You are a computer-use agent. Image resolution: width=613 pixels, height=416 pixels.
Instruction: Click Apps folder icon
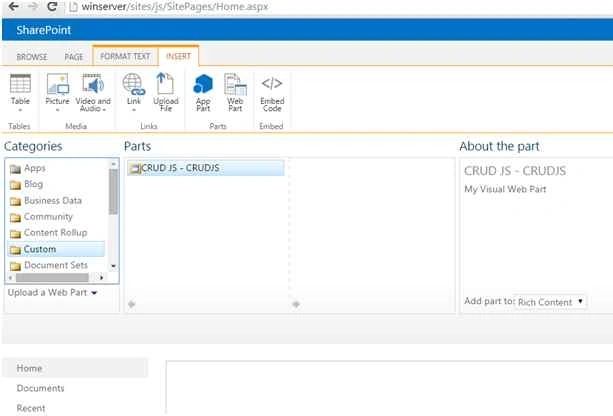15,169
